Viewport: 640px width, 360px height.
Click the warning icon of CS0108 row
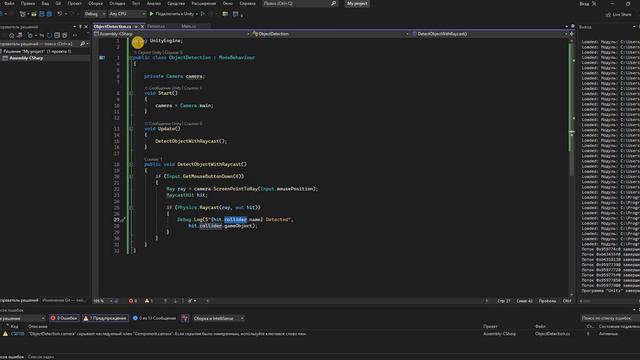pyautogui.click(x=5, y=333)
